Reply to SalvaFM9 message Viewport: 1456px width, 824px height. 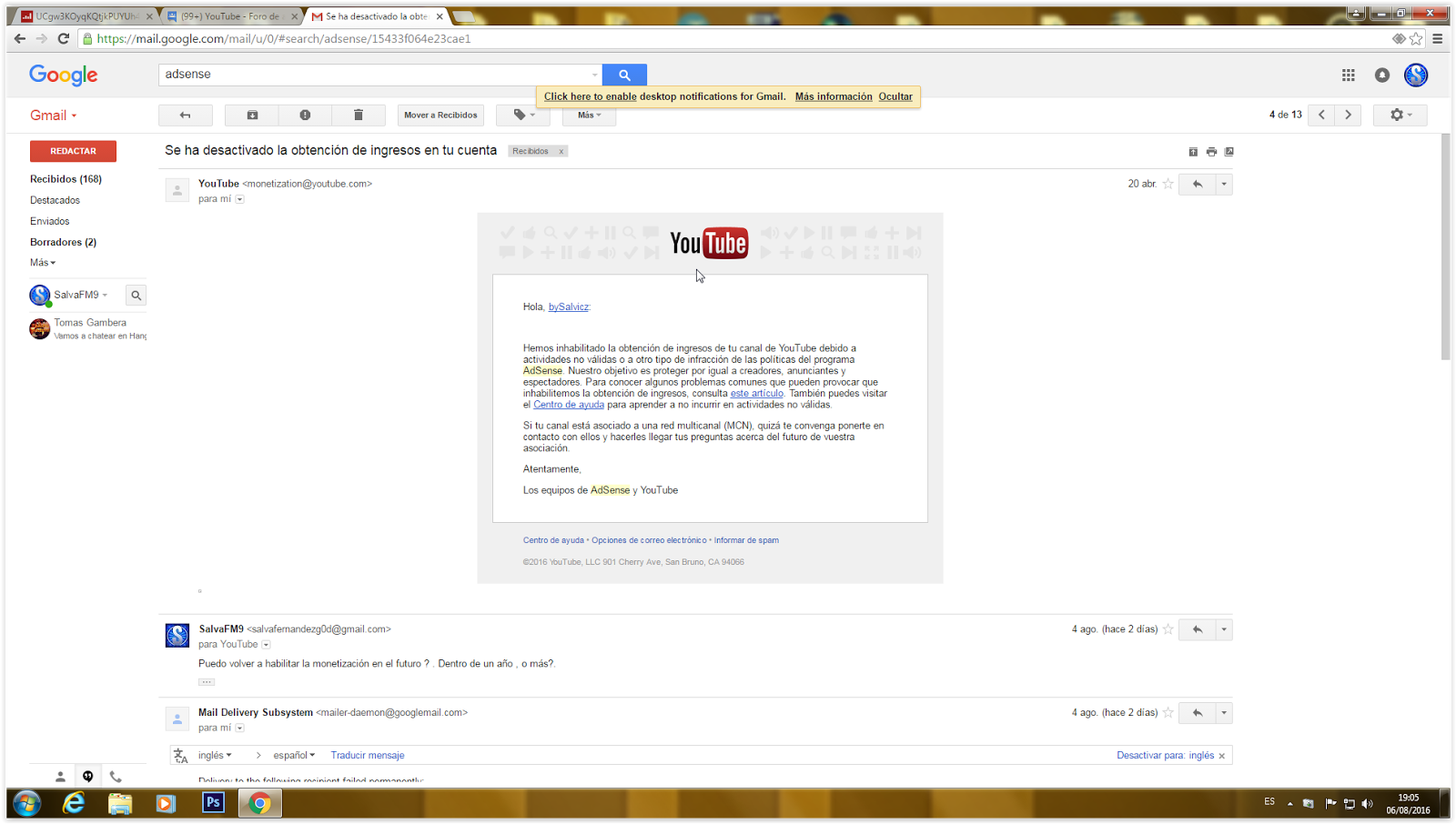point(1198,629)
